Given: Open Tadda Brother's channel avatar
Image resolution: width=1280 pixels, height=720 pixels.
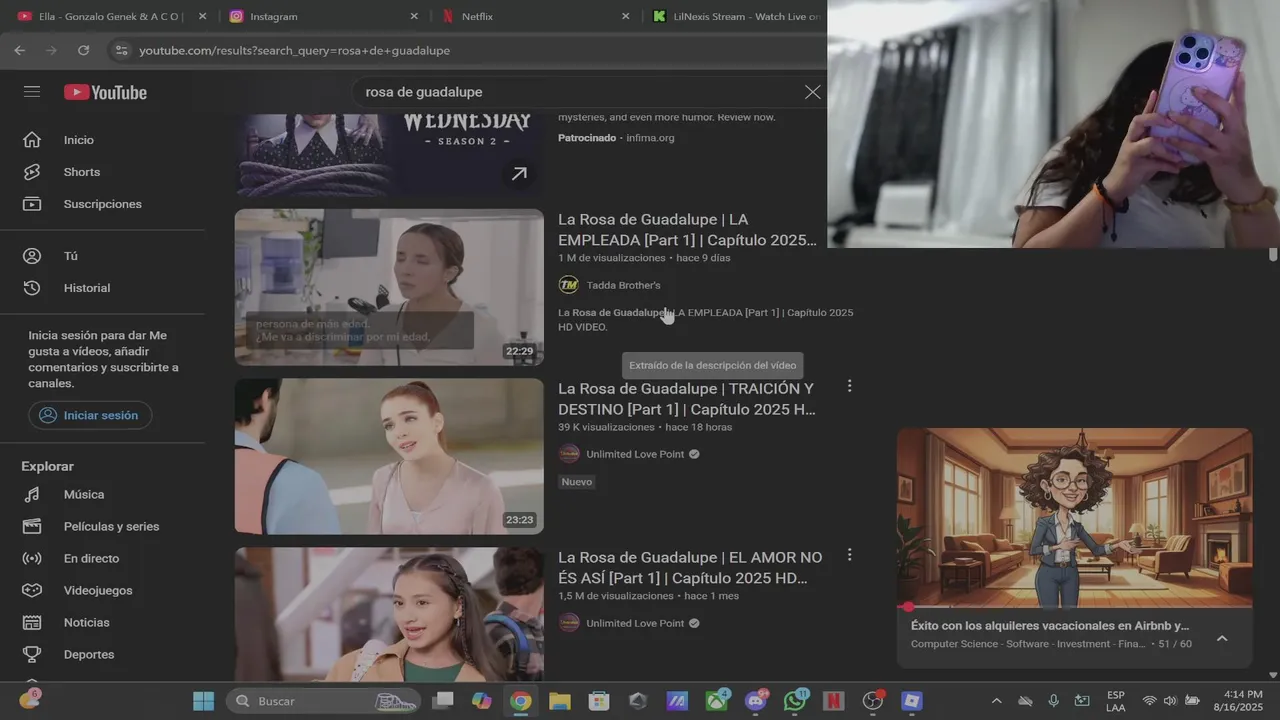Looking at the screenshot, I should [568, 285].
